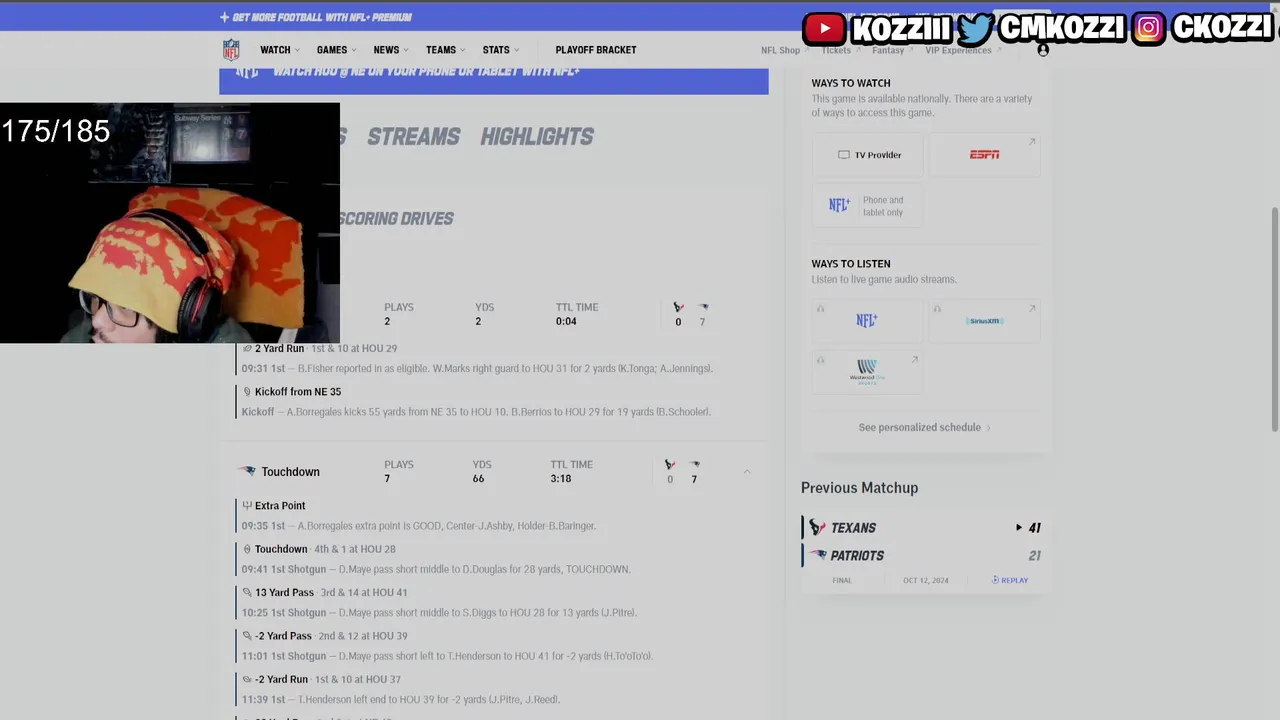Click the TV Provider television icon
The height and width of the screenshot is (720, 1280).
844,155
